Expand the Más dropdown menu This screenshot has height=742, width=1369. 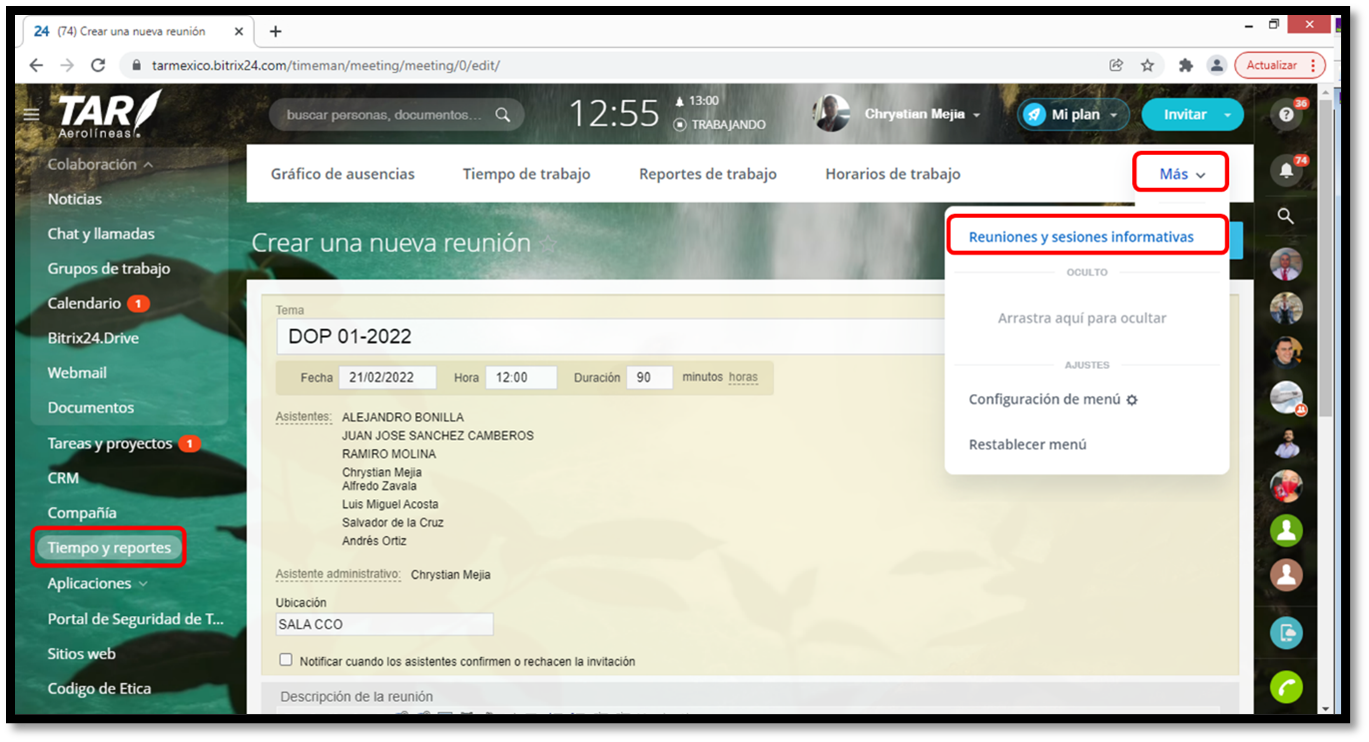coord(1180,172)
